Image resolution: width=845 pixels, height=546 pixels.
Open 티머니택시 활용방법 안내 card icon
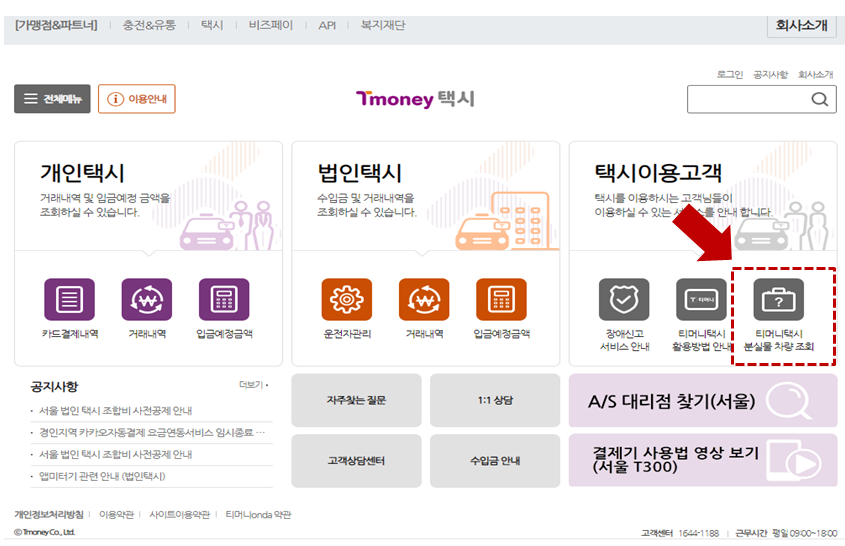[701, 299]
